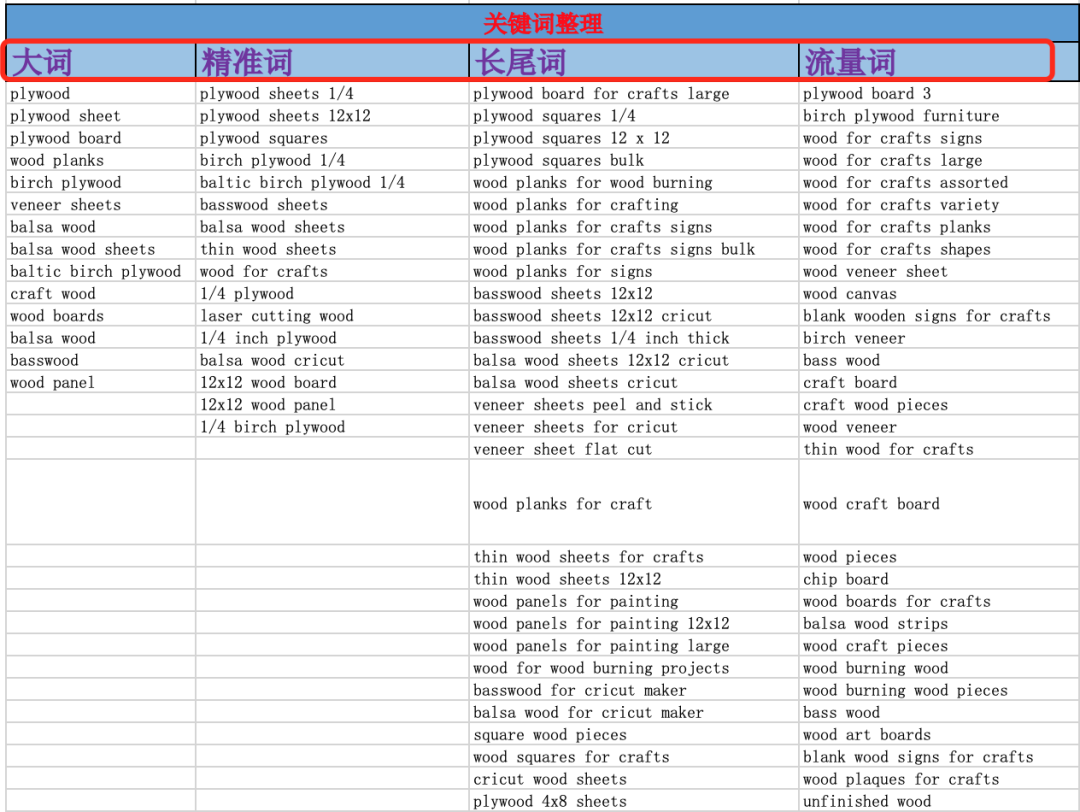Select 'thin wood sheets for crafts' cell

(634, 556)
